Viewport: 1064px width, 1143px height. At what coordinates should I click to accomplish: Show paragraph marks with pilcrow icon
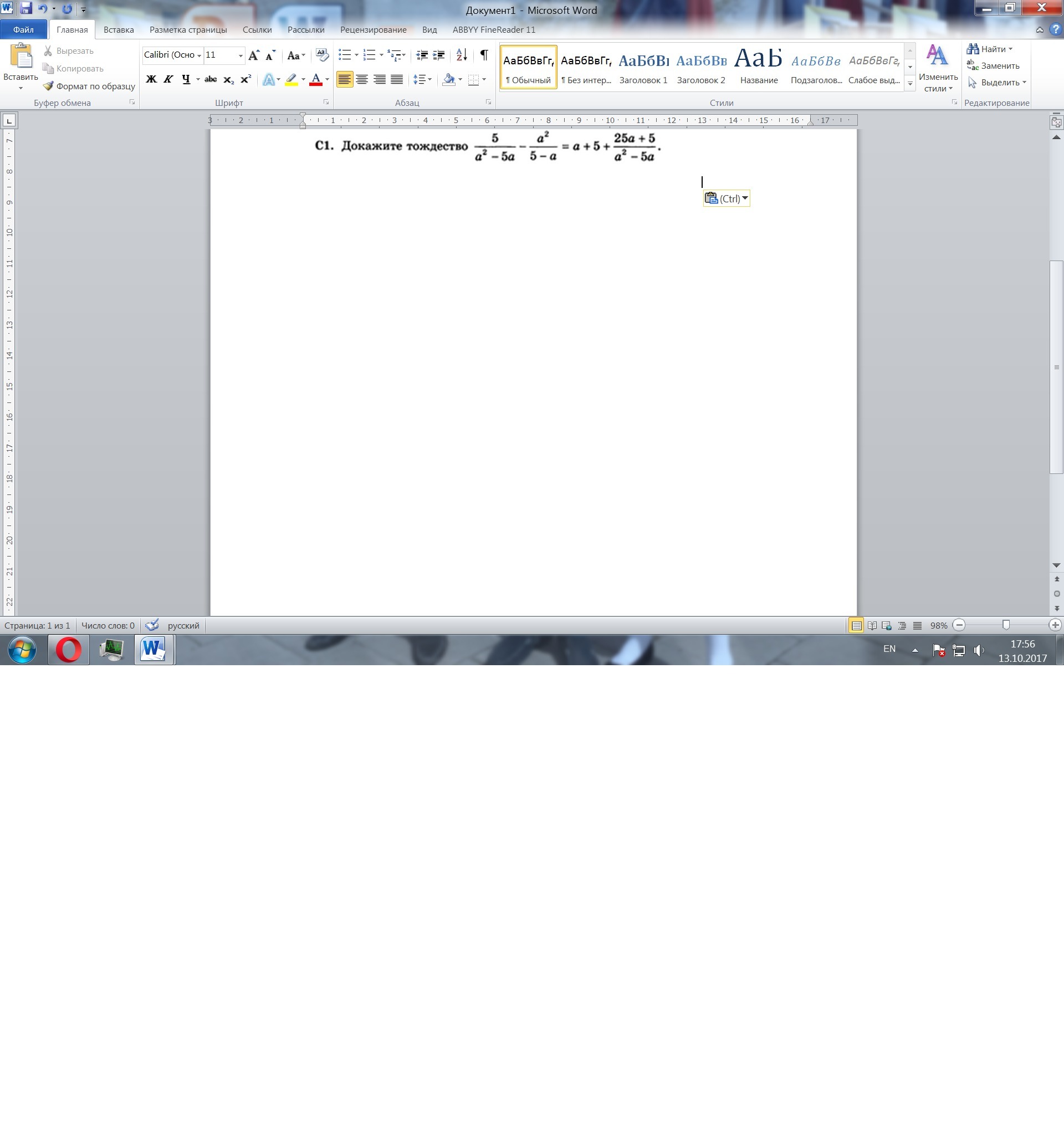click(484, 55)
